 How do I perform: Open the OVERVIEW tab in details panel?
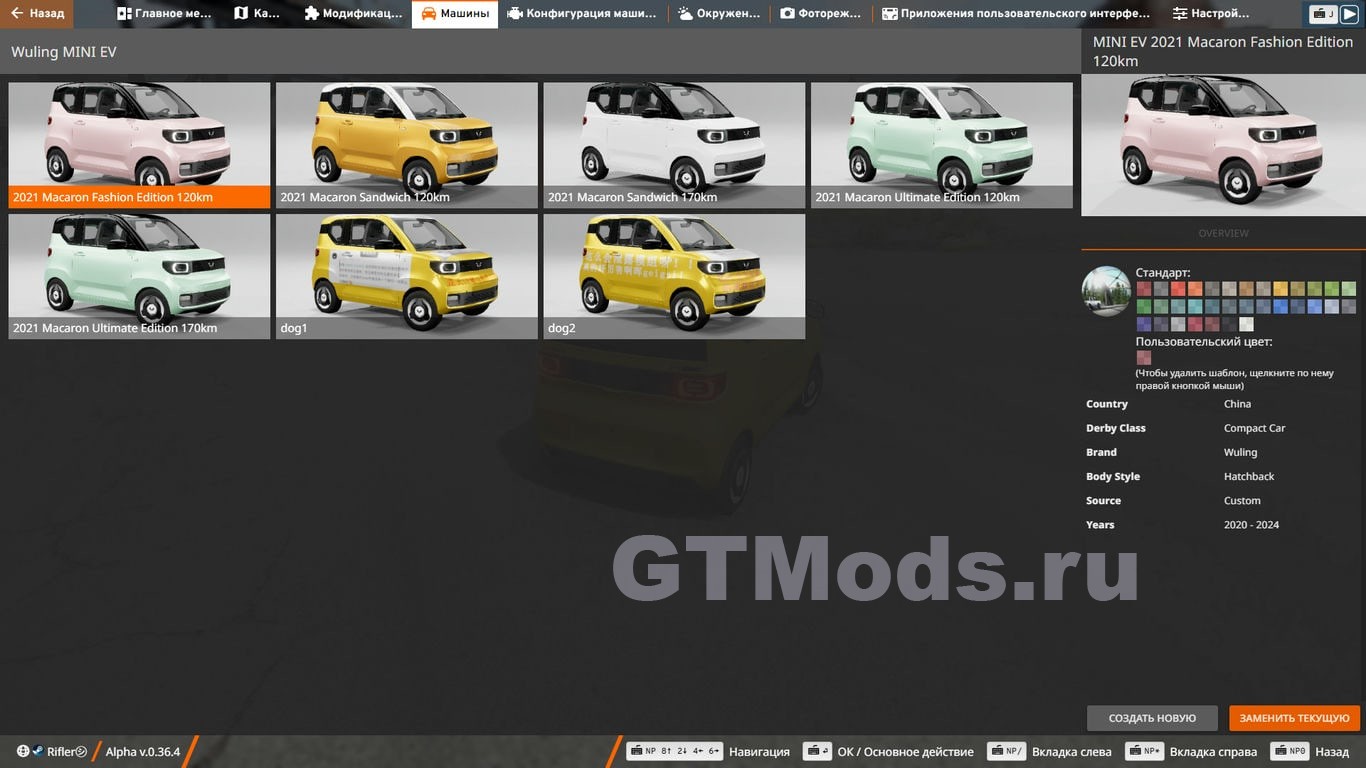(x=1223, y=233)
